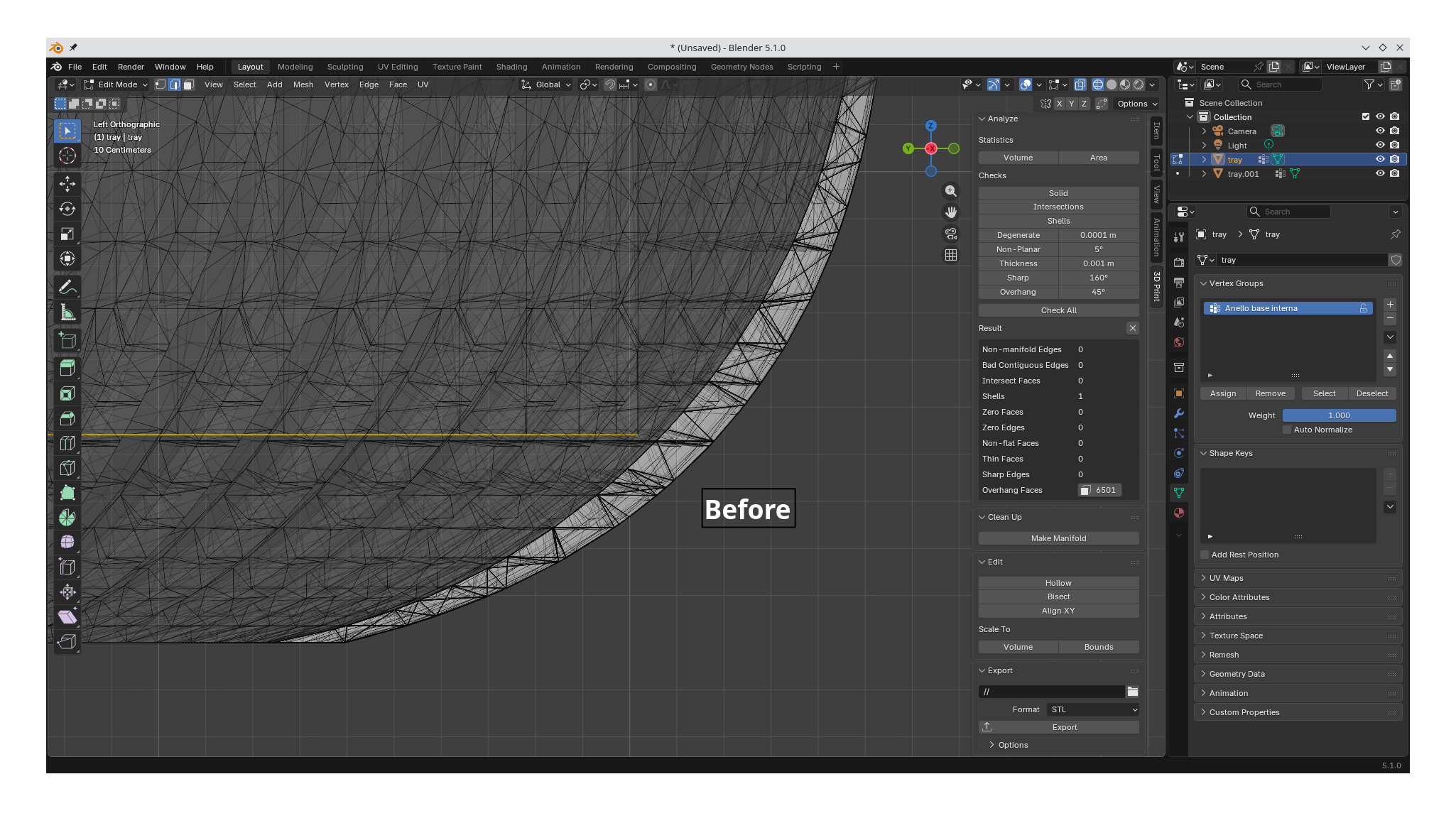Open the Edit Mode dropdown
The height and width of the screenshot is (828, 1456).
pyautogui.click(x=116, y=85)
